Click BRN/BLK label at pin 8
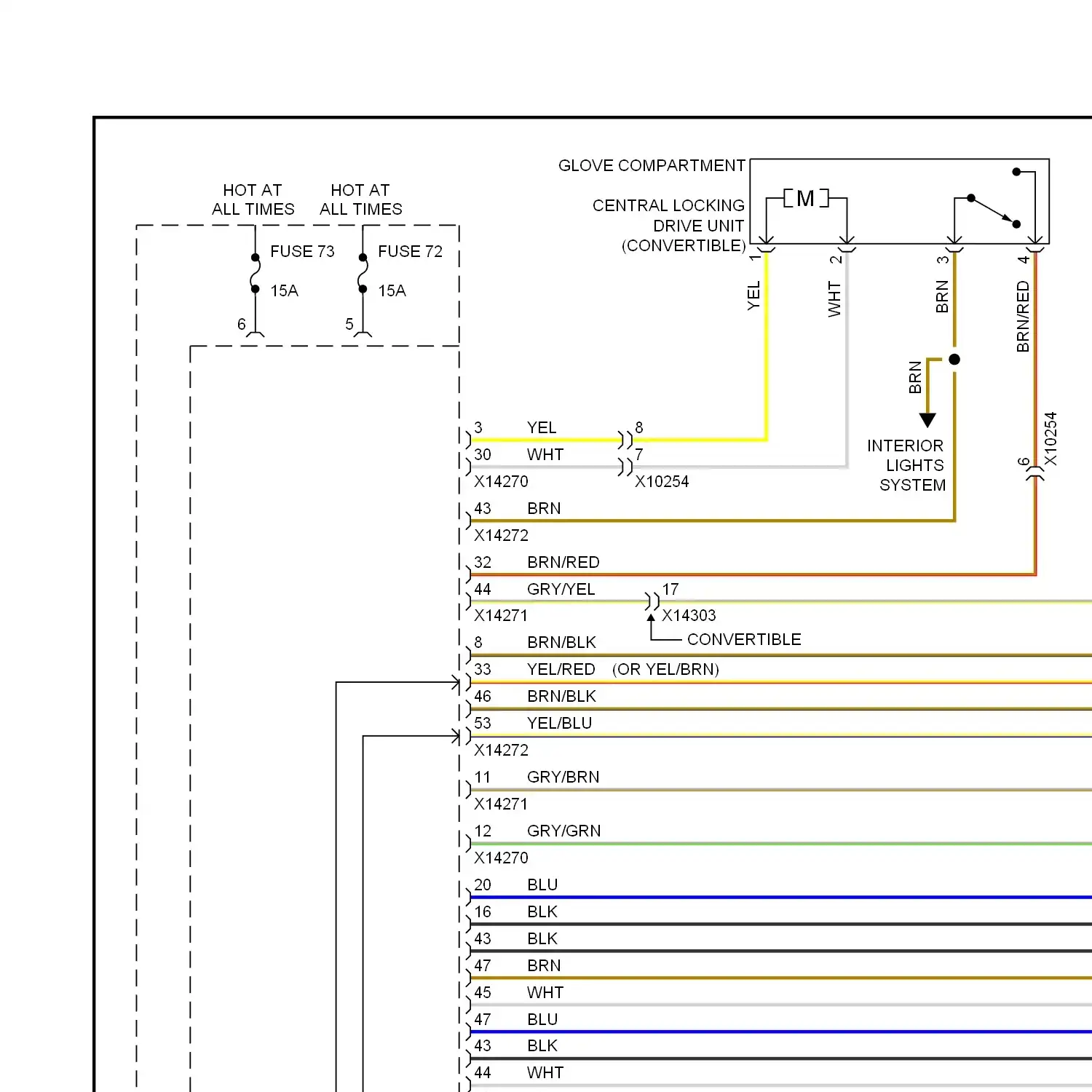Image resolution: width=1092 pixels, height=1092 pixels. (x=561, y=642)
